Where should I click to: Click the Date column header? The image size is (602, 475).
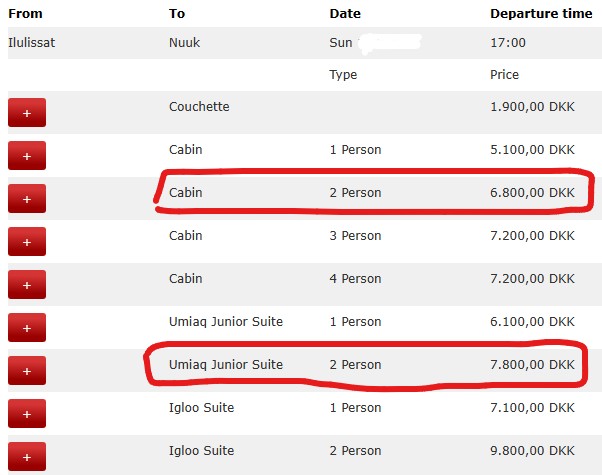[345, 14]
